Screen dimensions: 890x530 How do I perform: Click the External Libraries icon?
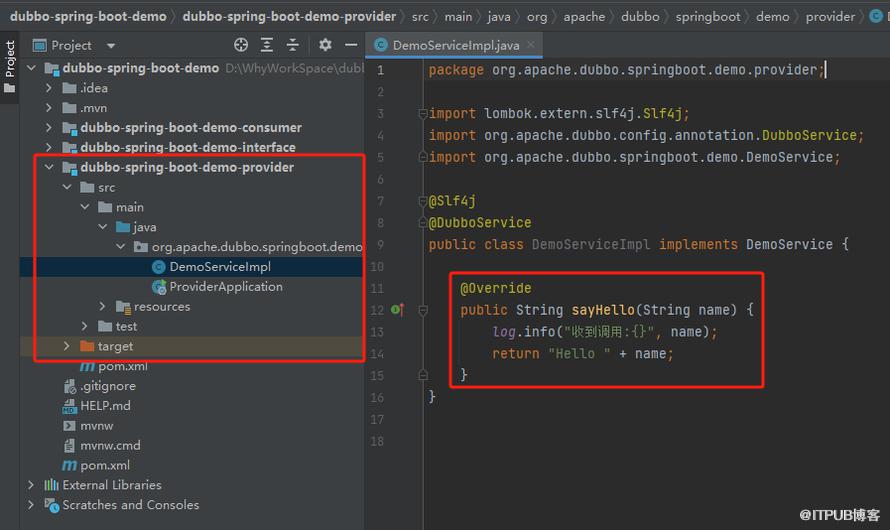click(52, 485)
